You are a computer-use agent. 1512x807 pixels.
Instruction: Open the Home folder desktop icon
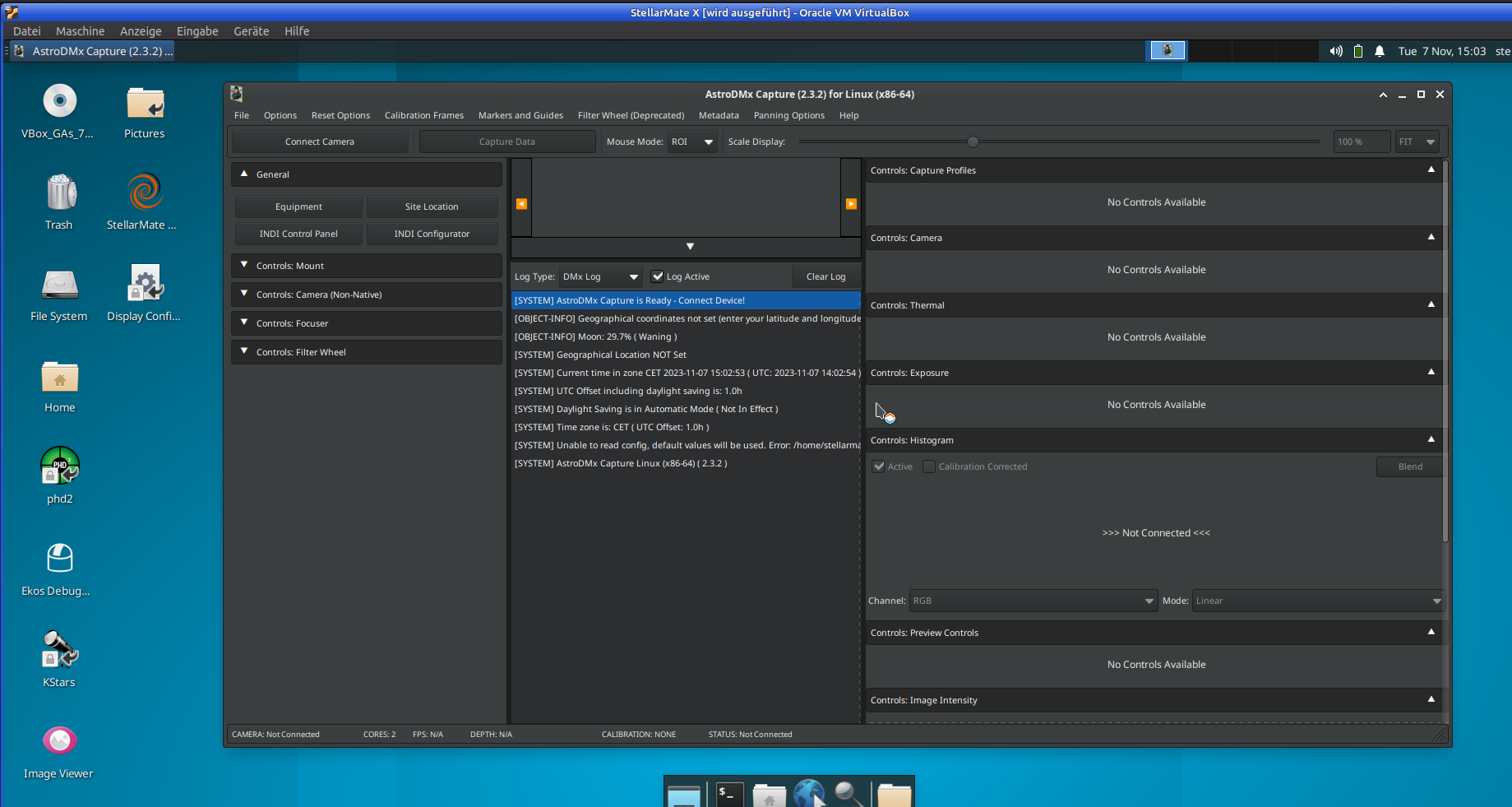coord(60,377)
